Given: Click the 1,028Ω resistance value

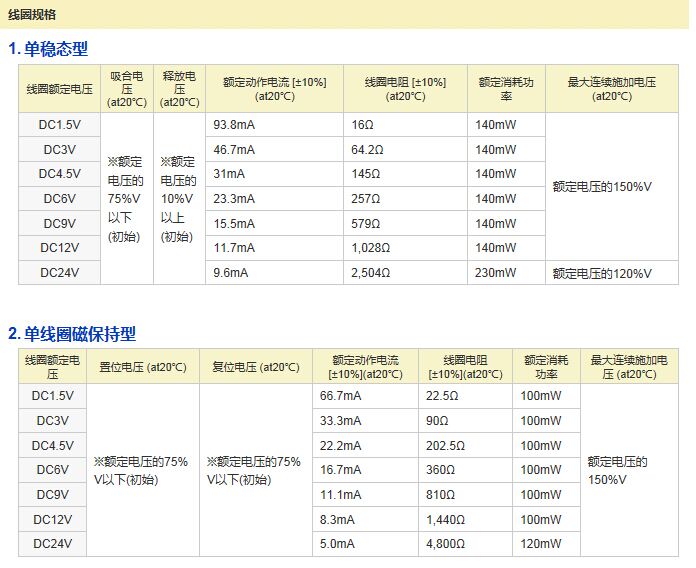Looking at the screenshot, I should tap(370, 248).
